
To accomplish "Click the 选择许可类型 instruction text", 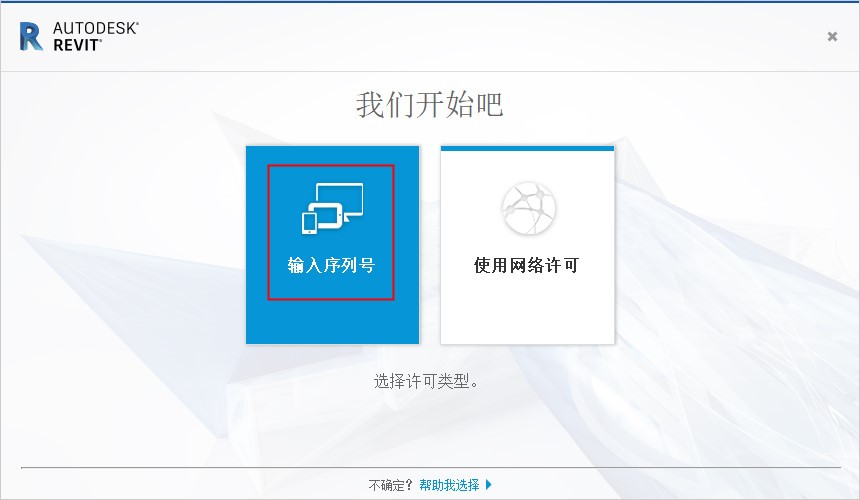I will coord(427,381).
